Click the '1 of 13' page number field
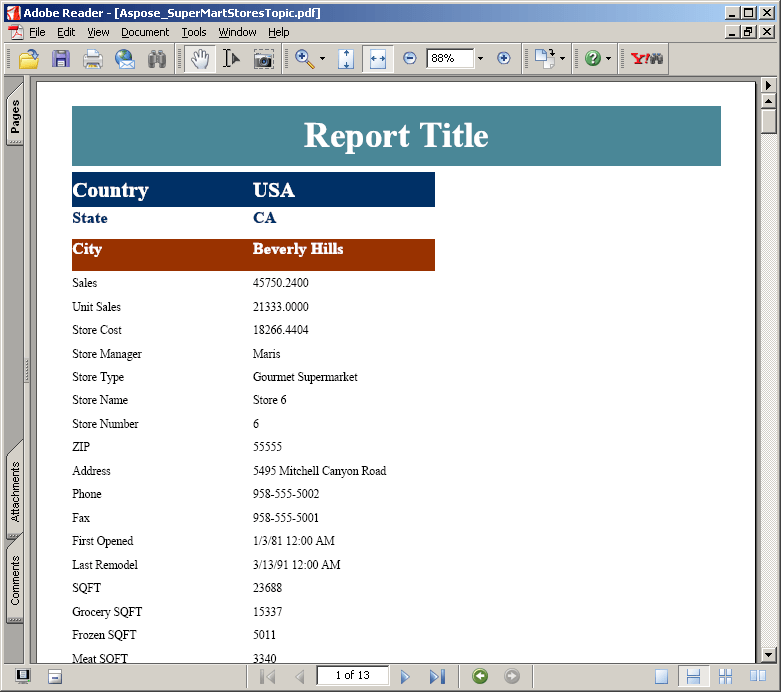The height and width of the screenshot is (692, 781). (x=352, y=676)
